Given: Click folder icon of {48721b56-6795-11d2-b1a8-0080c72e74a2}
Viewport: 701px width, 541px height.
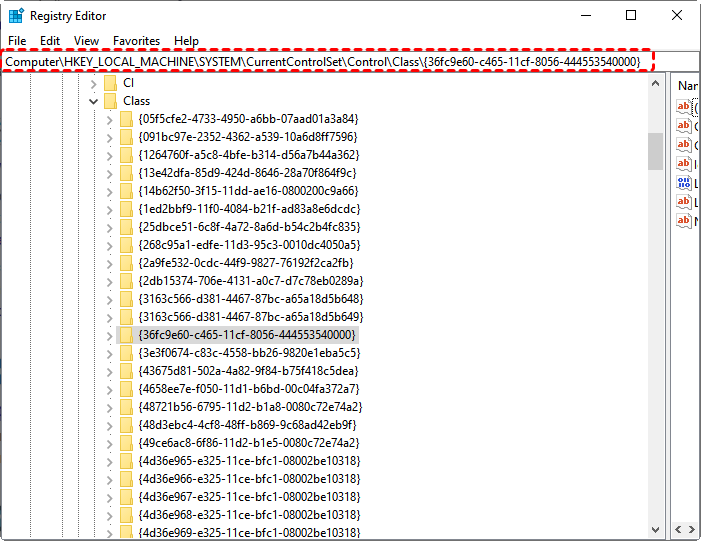Looking at the screenshot, I should (x=127, y=407).
